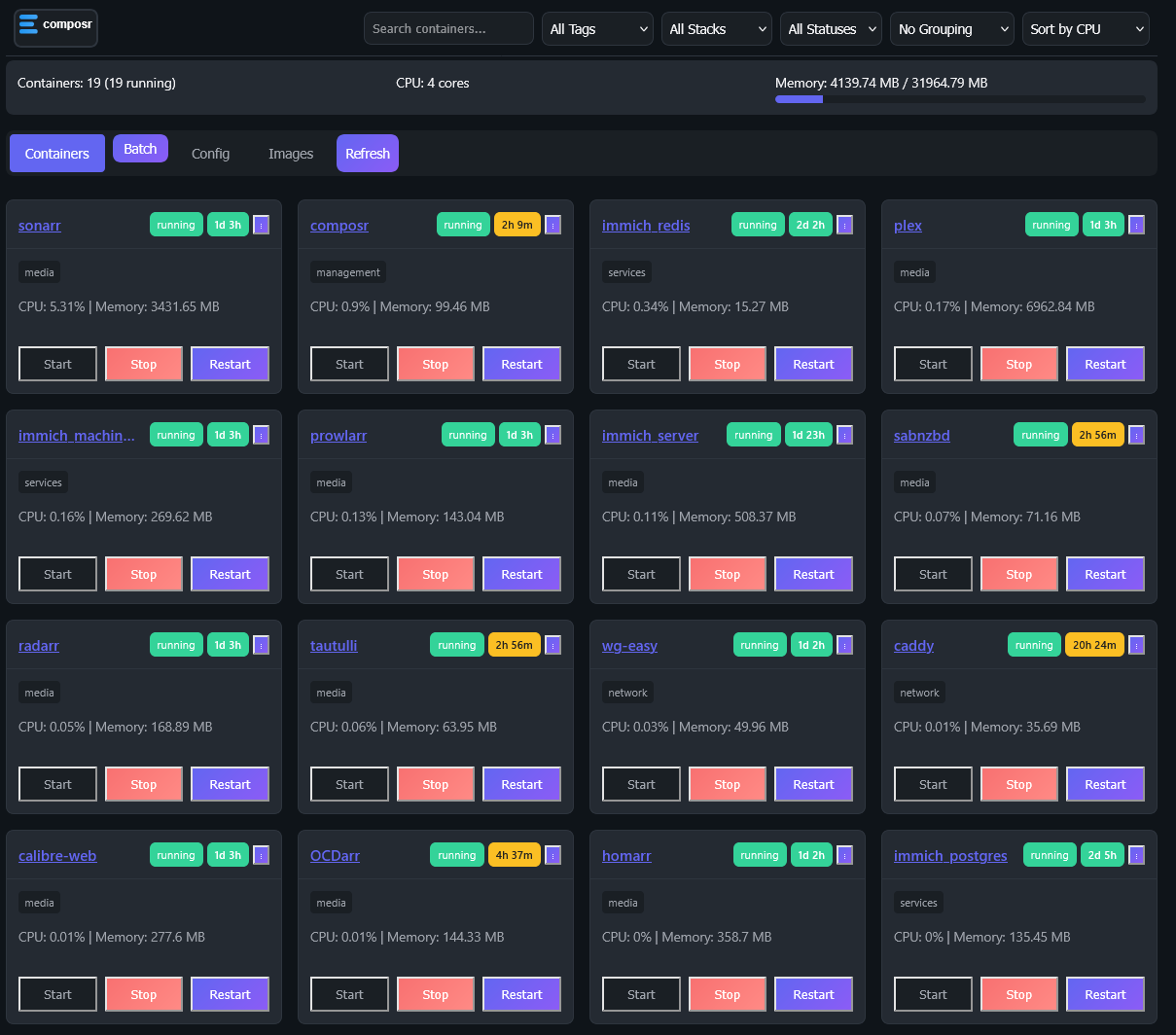Screen dimensions: 1176x1035
Task: Stop the calibre-web container
Action: [x=144, y=994]
